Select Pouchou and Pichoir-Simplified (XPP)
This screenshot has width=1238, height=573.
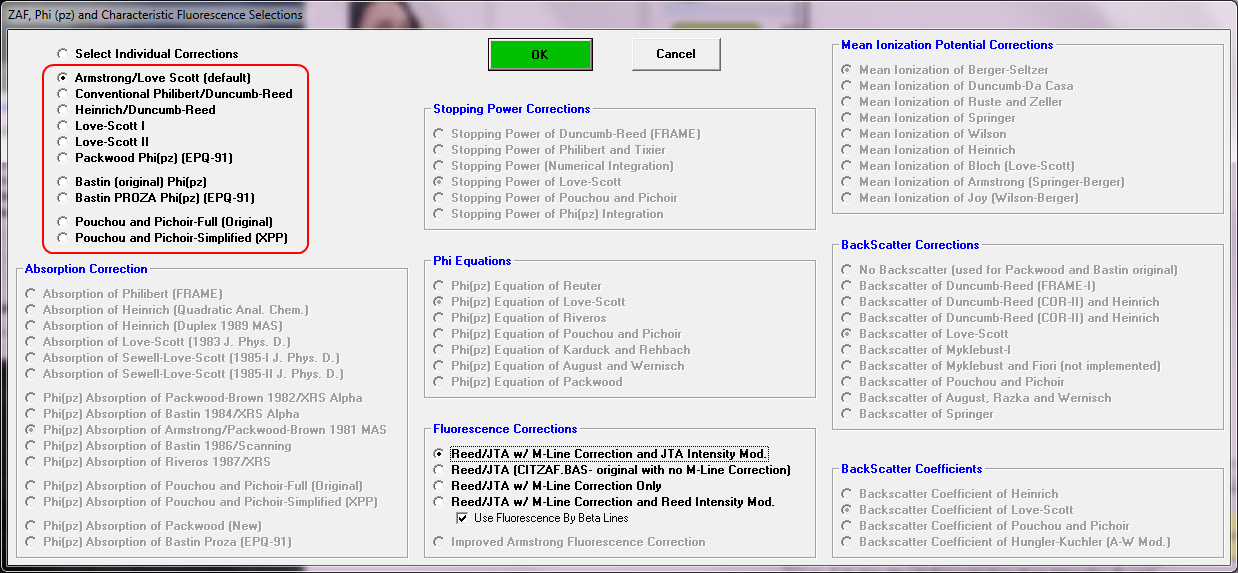pos(64,238)
